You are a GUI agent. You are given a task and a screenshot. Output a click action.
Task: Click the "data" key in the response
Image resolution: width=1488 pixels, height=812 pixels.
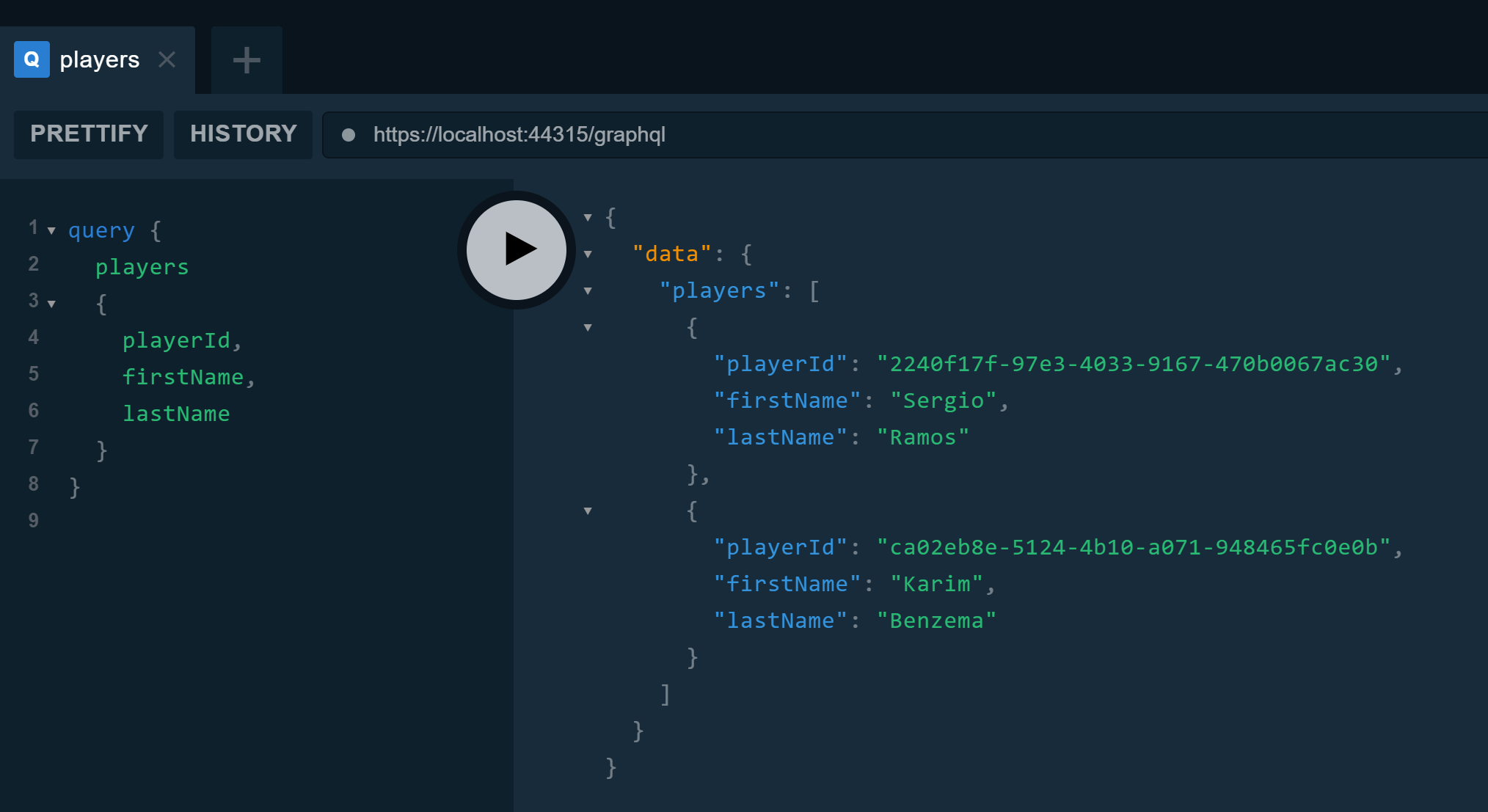tap(672, 254)
